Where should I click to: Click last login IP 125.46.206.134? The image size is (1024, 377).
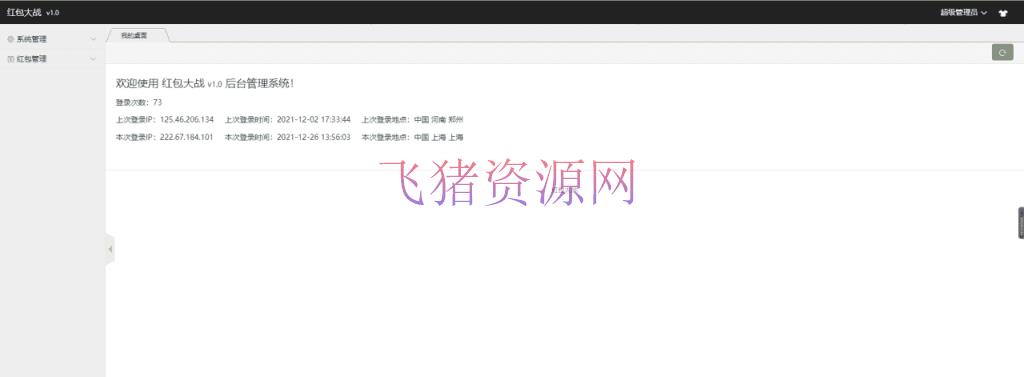click(x=187, y=120)
